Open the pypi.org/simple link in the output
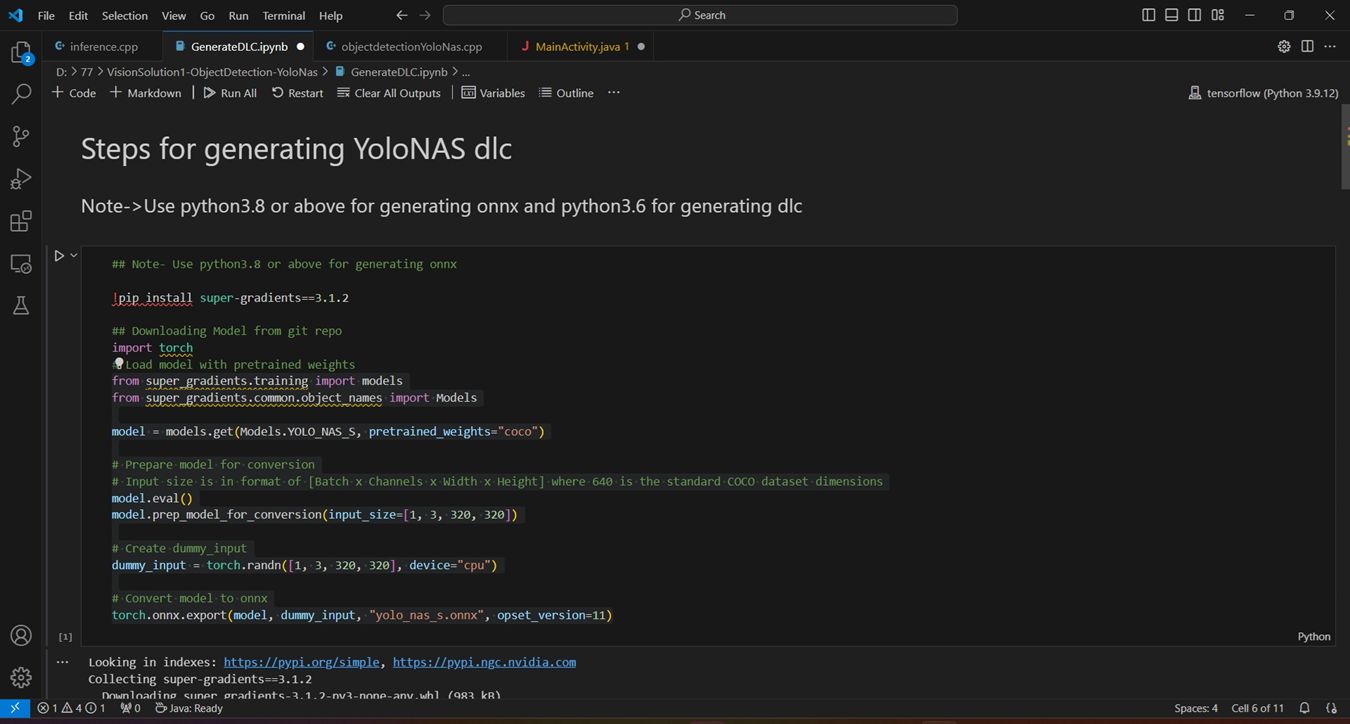 click(x=302, y=661)
